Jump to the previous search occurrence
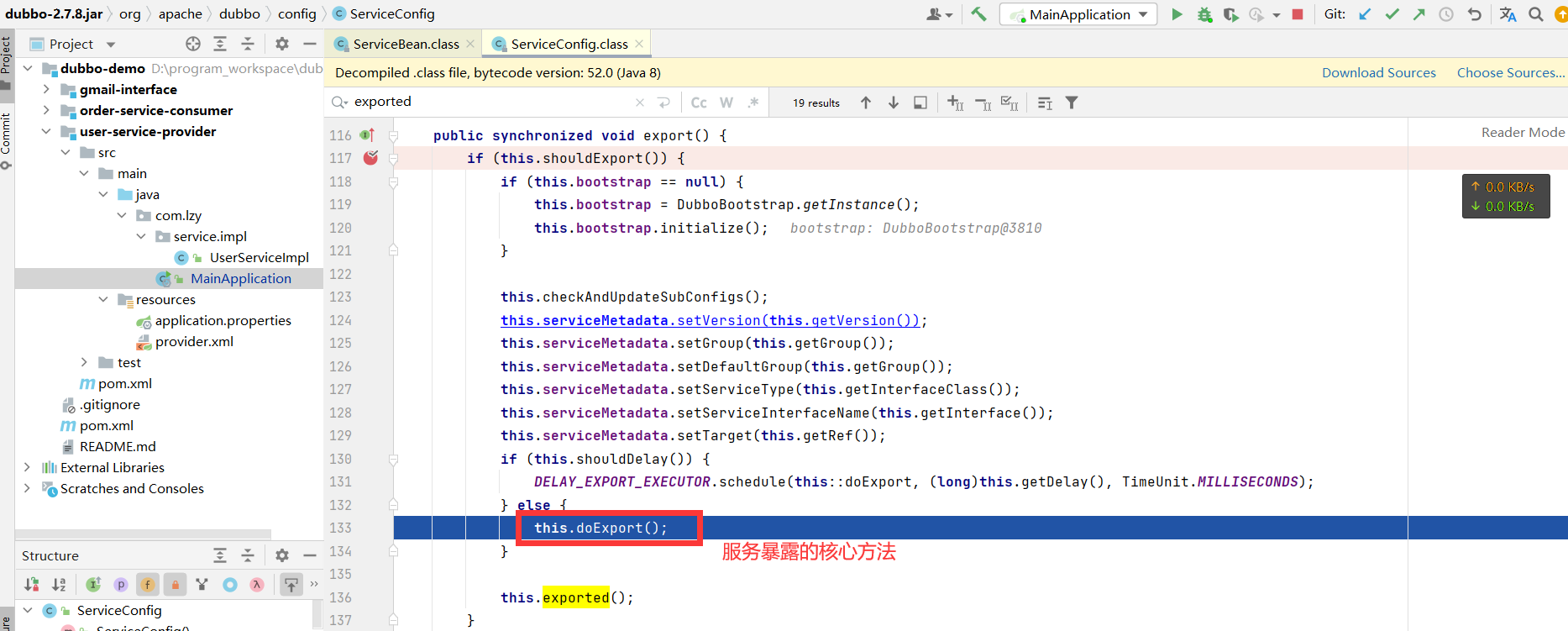The image size is (1568, 631). [x=866, y=103]
